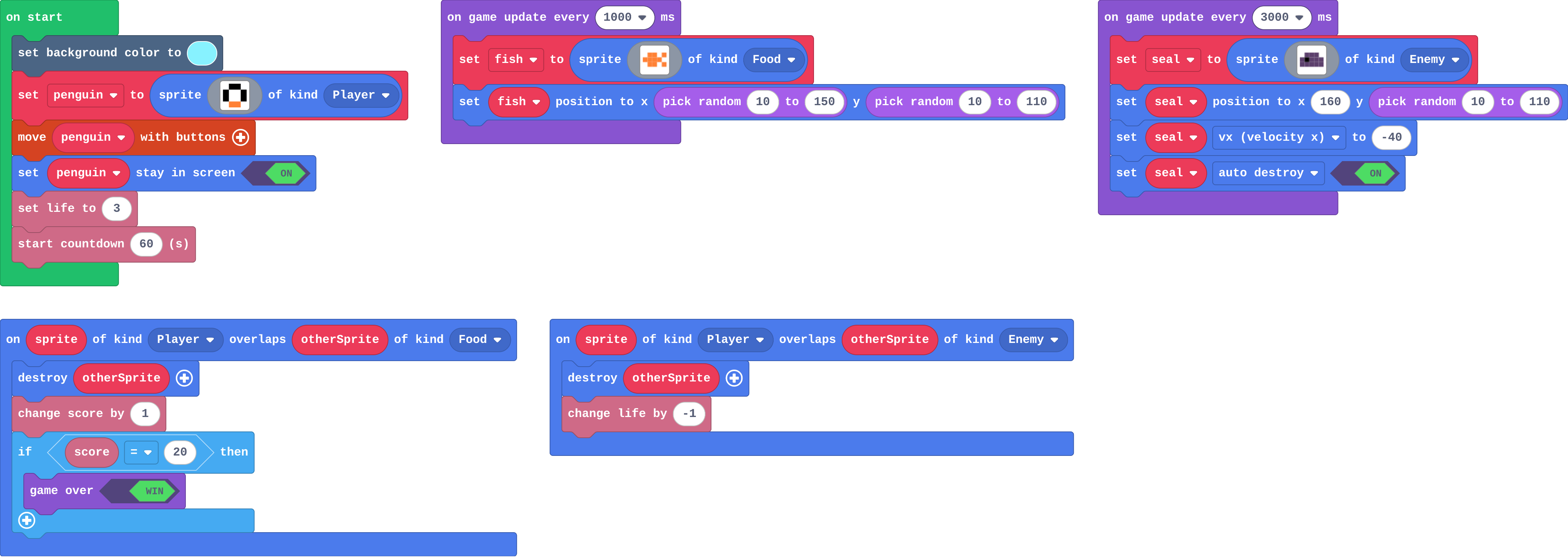Edit the change score by 1 value
Viewport: 1568px width, 557px height.
145,414
